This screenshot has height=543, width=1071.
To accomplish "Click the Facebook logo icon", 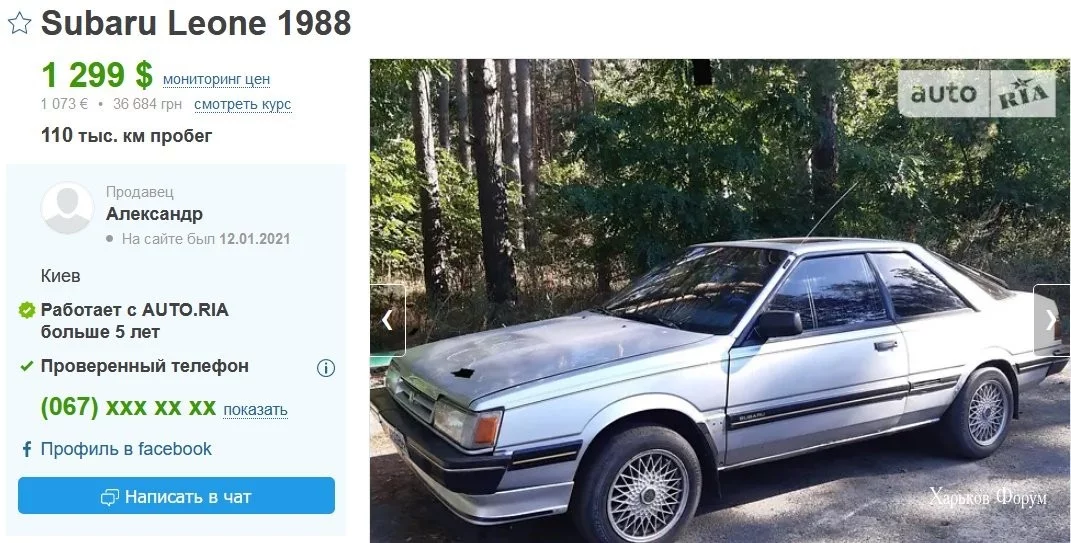I will tap(27, 449).
